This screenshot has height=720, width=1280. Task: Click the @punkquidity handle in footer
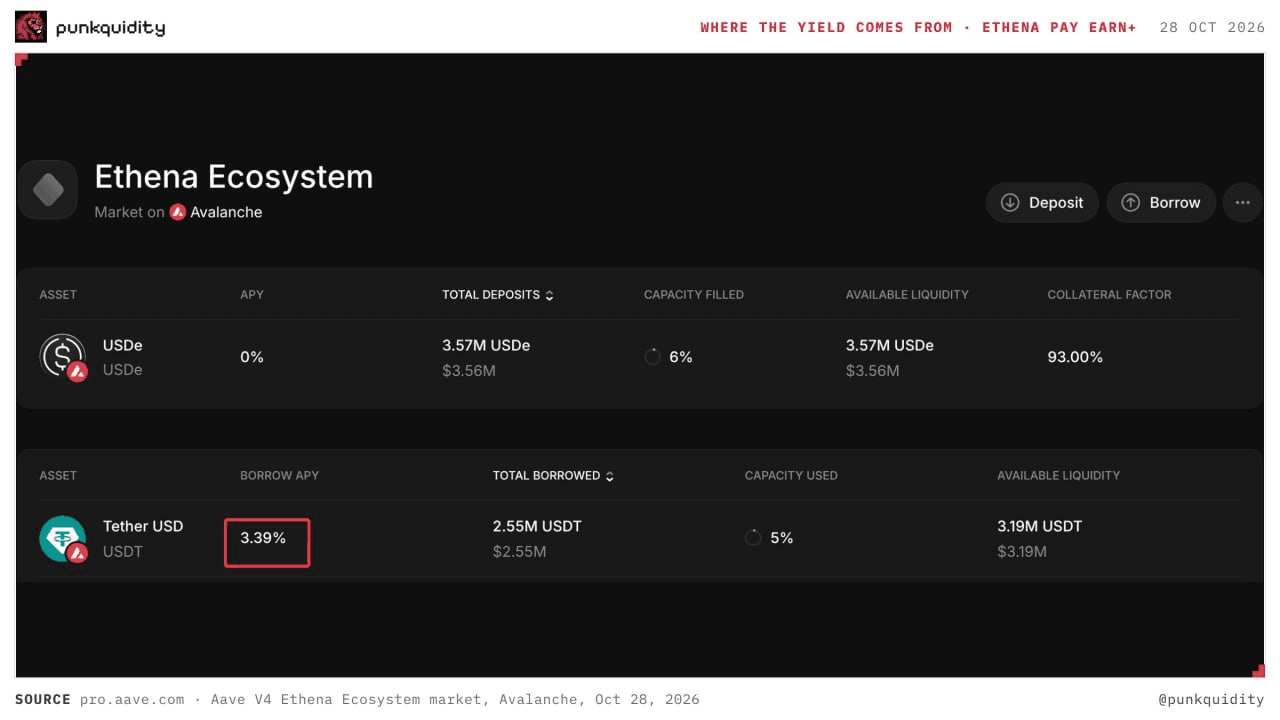(x=1211, y=699)
